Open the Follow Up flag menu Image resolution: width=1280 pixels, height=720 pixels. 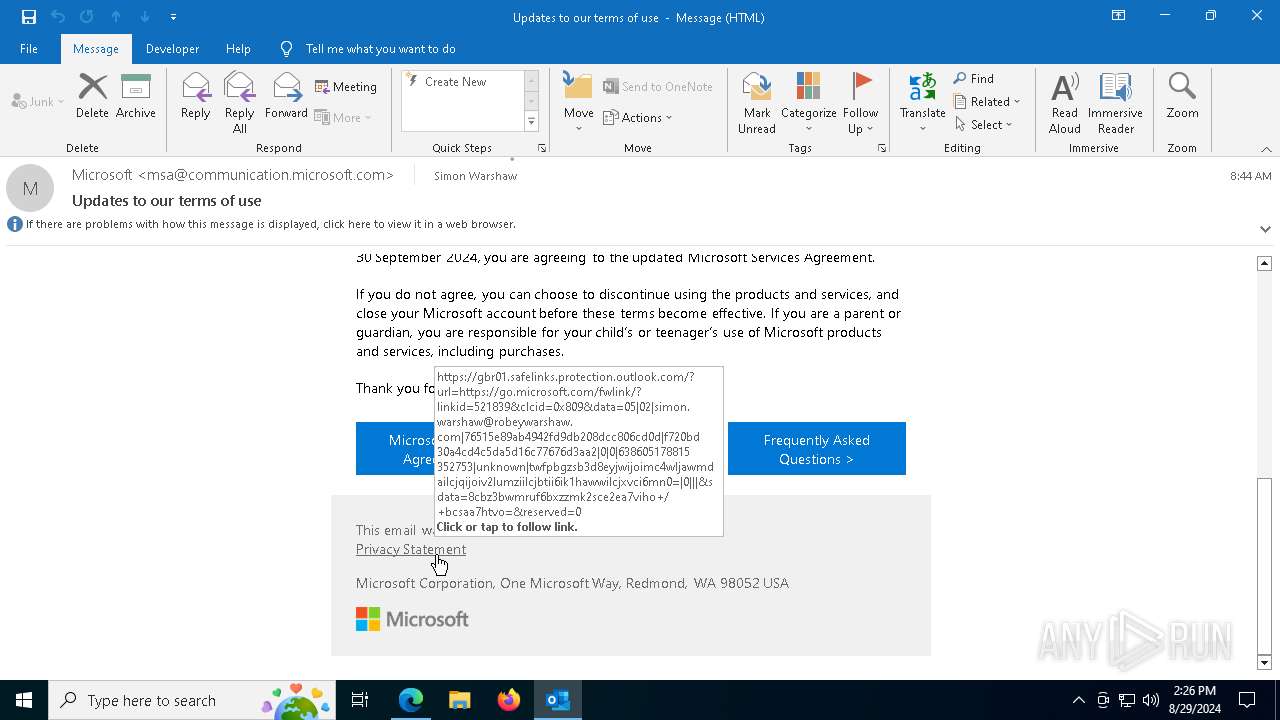860,102
